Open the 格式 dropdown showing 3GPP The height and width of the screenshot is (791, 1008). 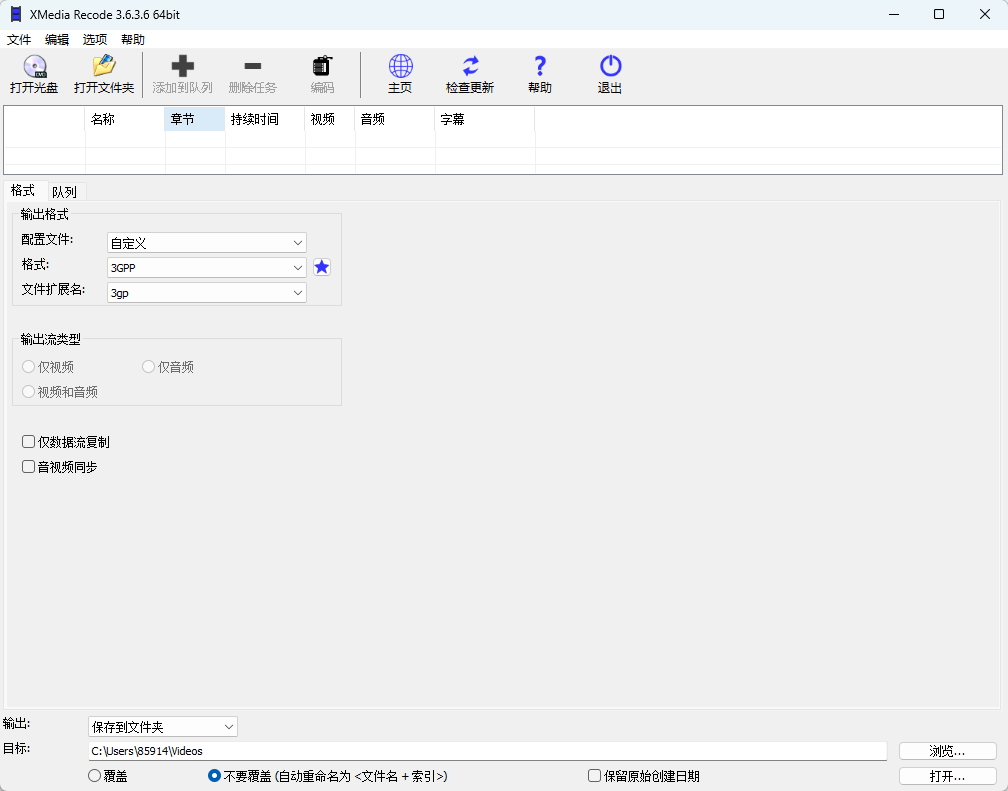206,268
